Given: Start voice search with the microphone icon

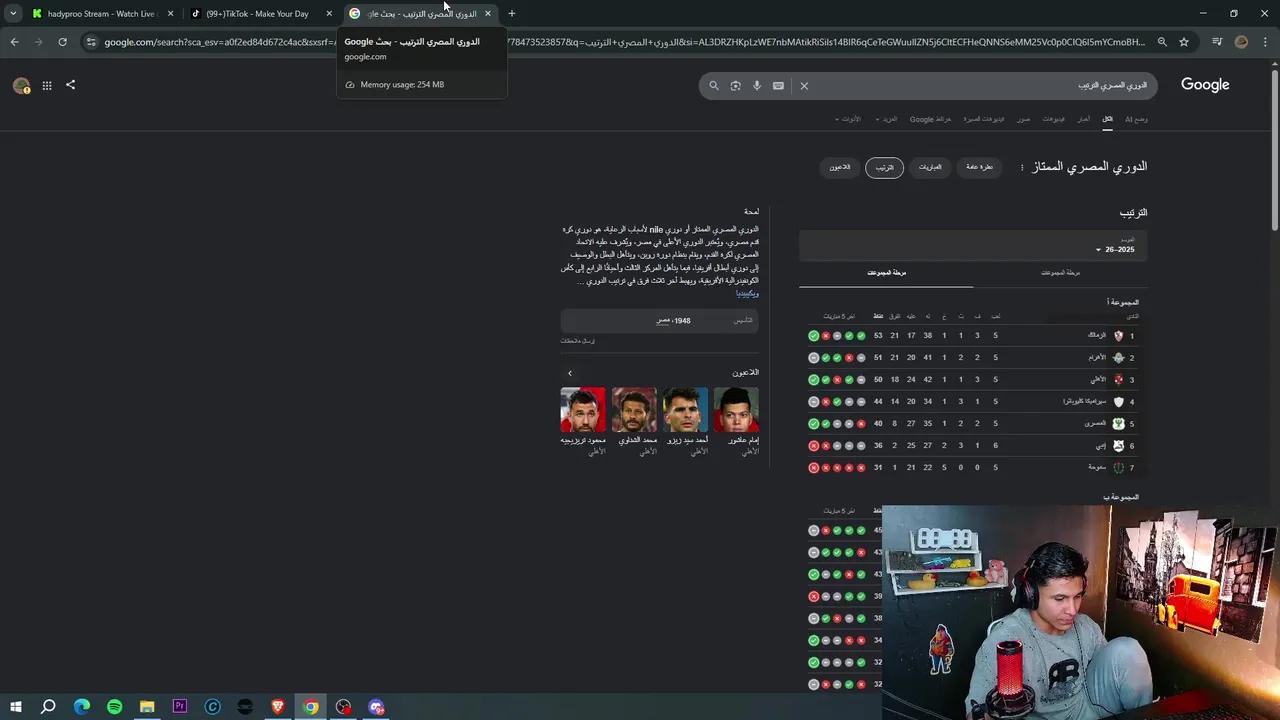Looking at the screenshot, I should click(x=757, y=86).
